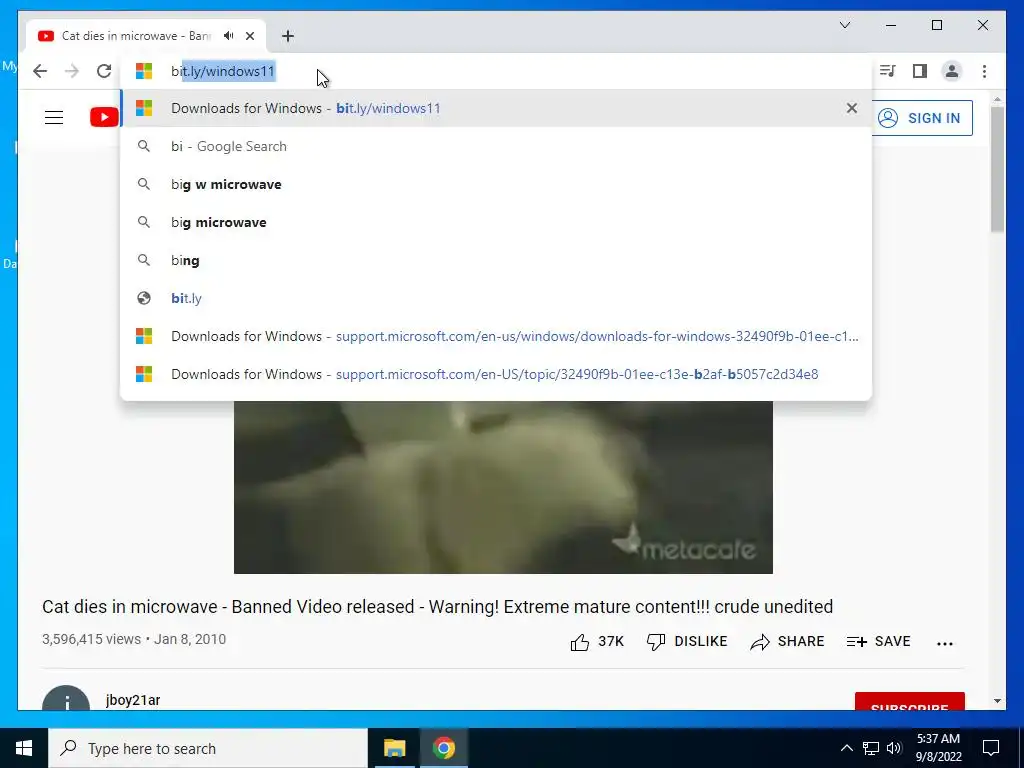1024x768 pixels.
Task: Open the network tray icon
Action: [871, 748]
